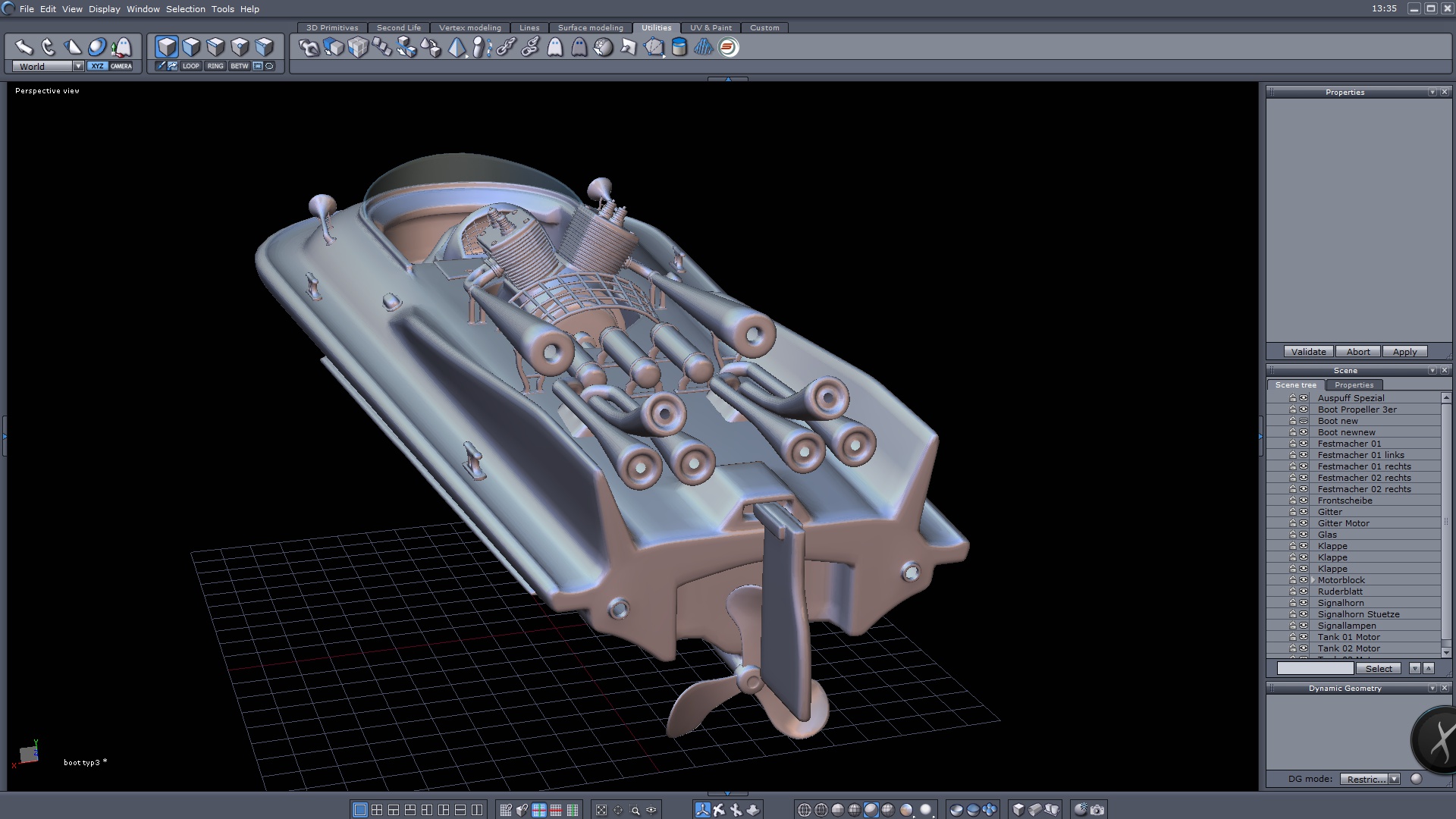The height and width of the screenshot is (819, 1456).
Task: Click the scene Select button
Action: (1379, 668)
